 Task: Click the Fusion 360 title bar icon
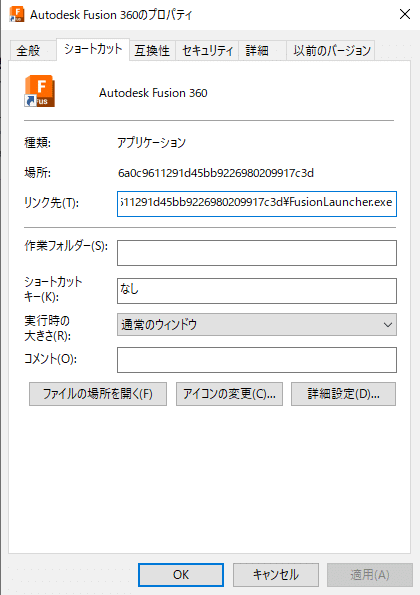point(17,14)
